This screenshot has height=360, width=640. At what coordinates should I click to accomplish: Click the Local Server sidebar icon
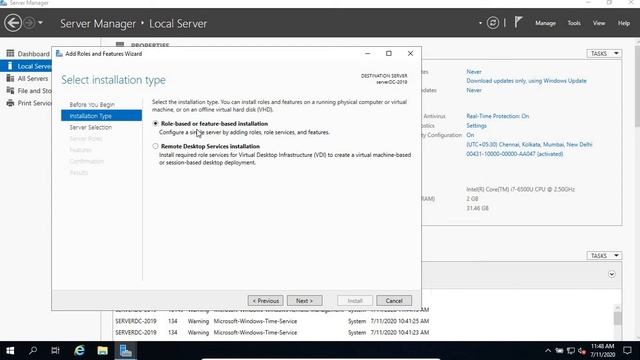10,66
